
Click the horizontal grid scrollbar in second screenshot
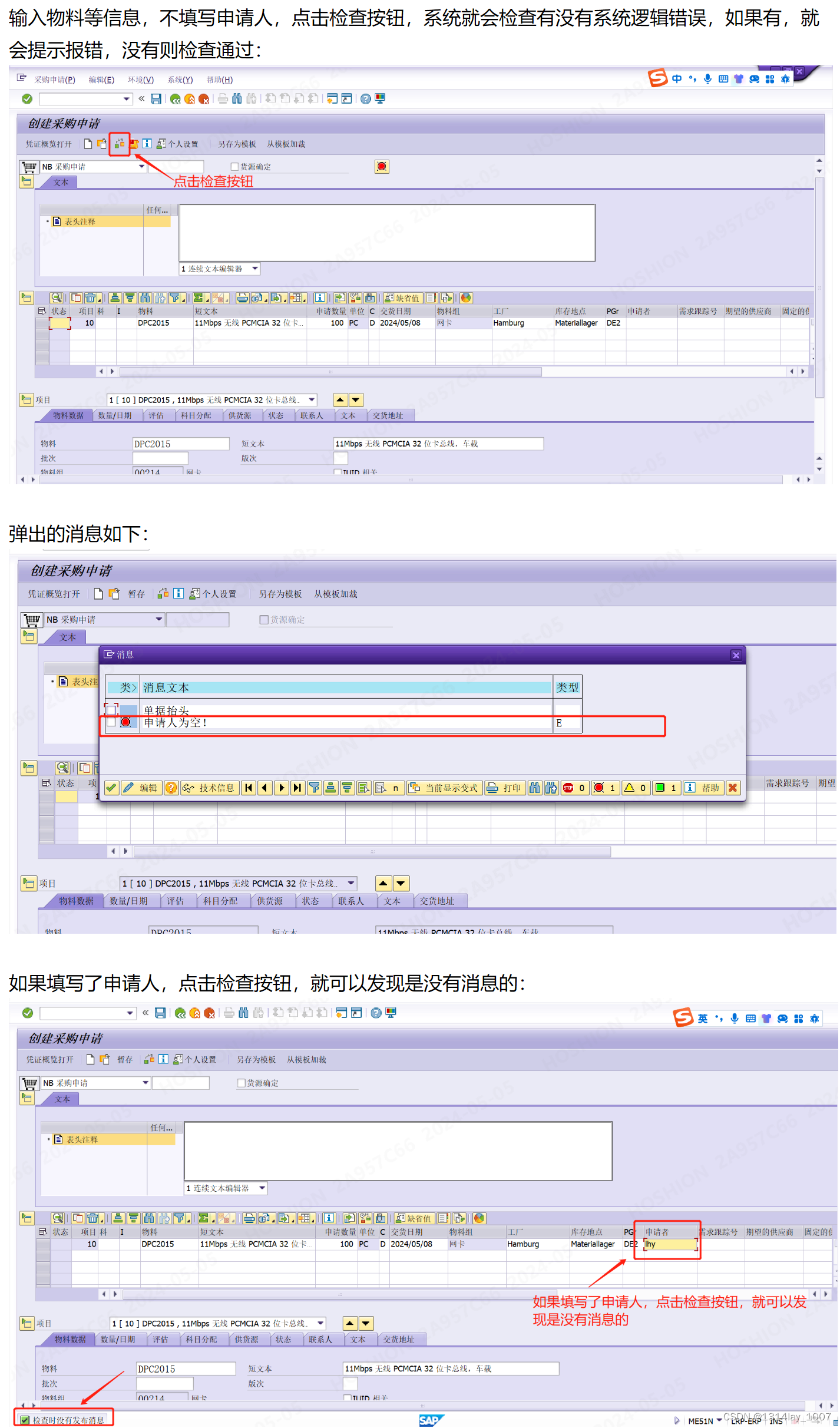[372, 851]
